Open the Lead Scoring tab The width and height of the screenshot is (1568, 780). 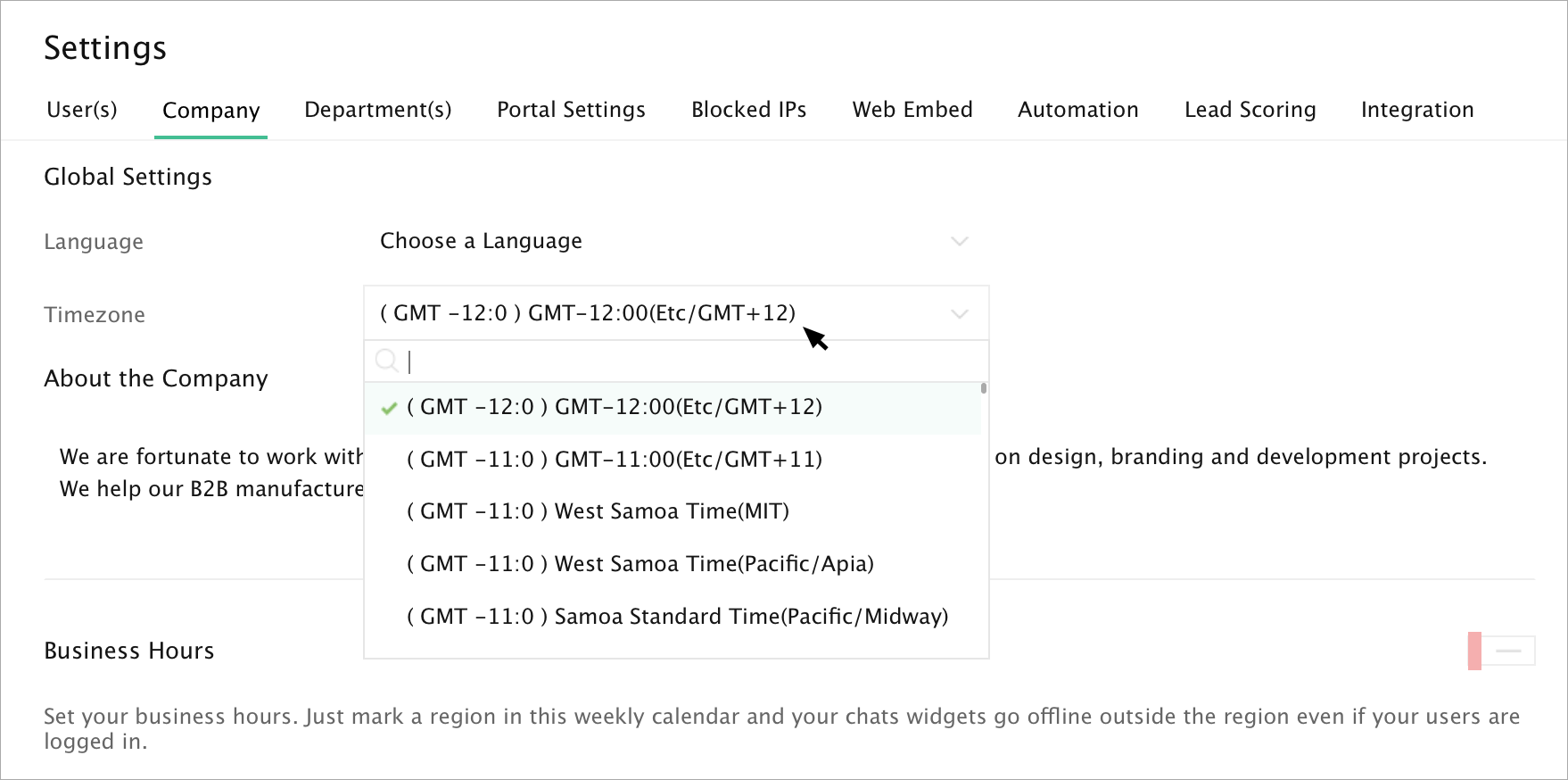coord(1250,110)
